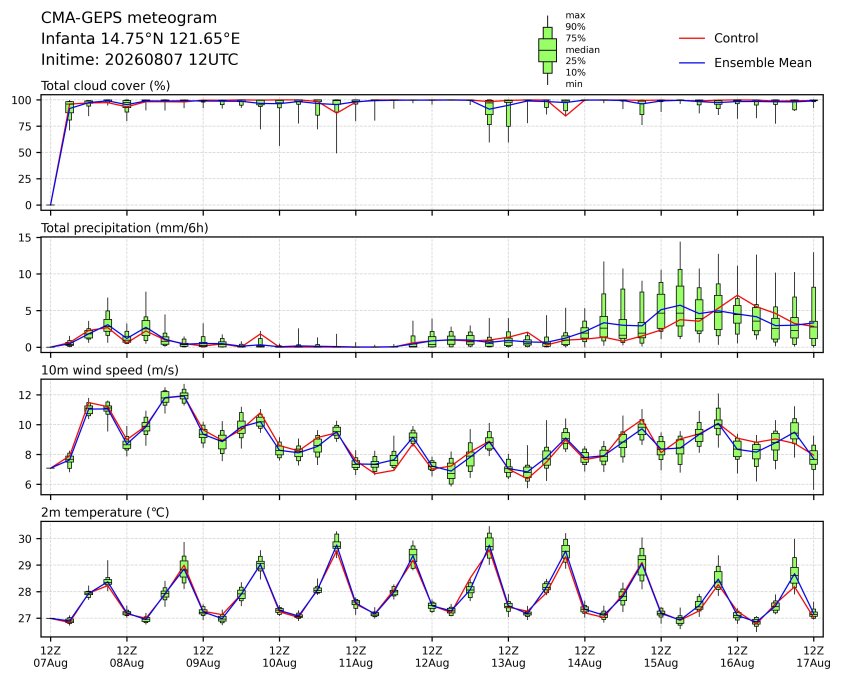Click the '90%' percentile legend label
This screenshot has height=680, width=842.
[575, 26]
